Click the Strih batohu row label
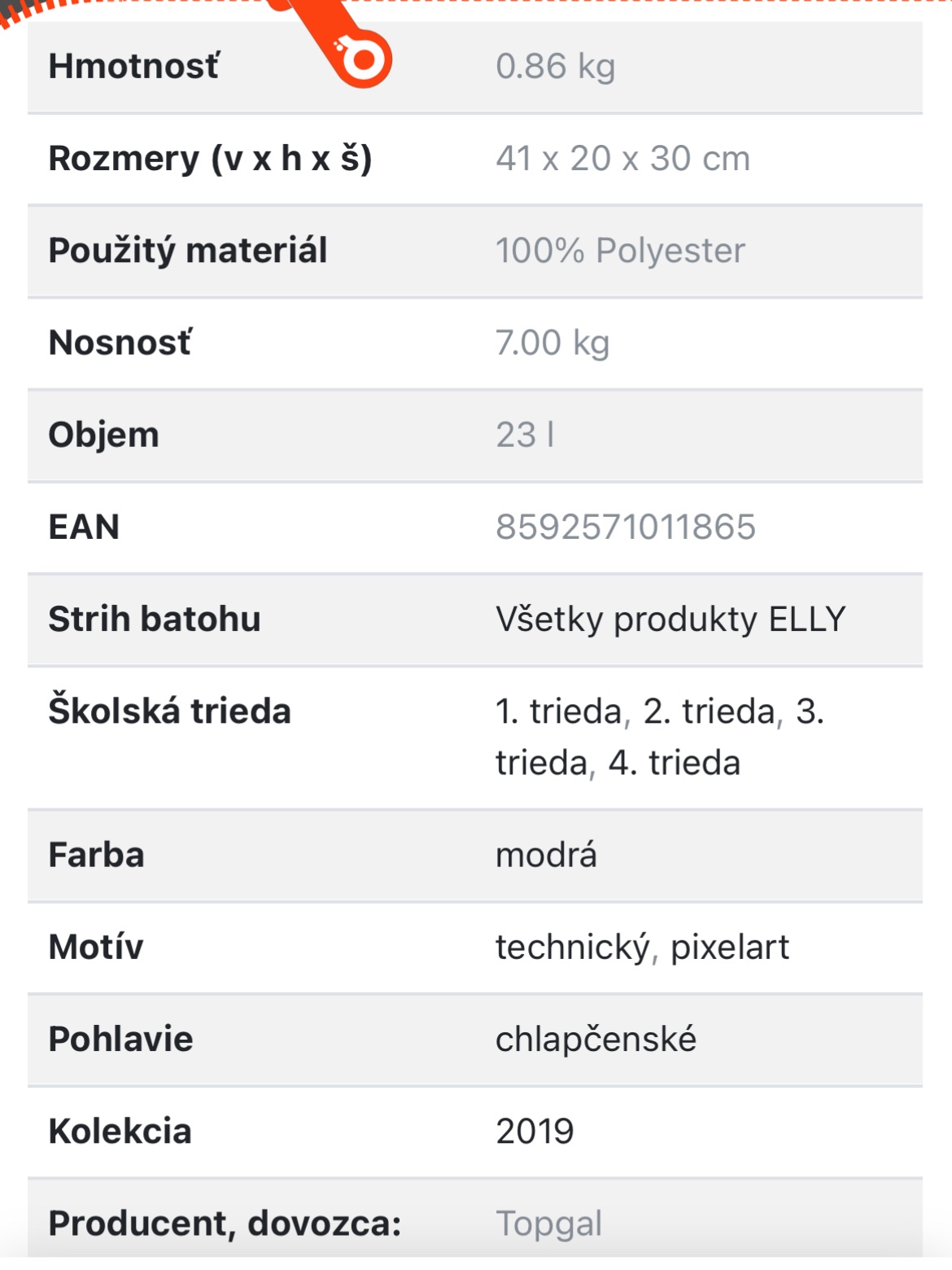 point(155,620)
